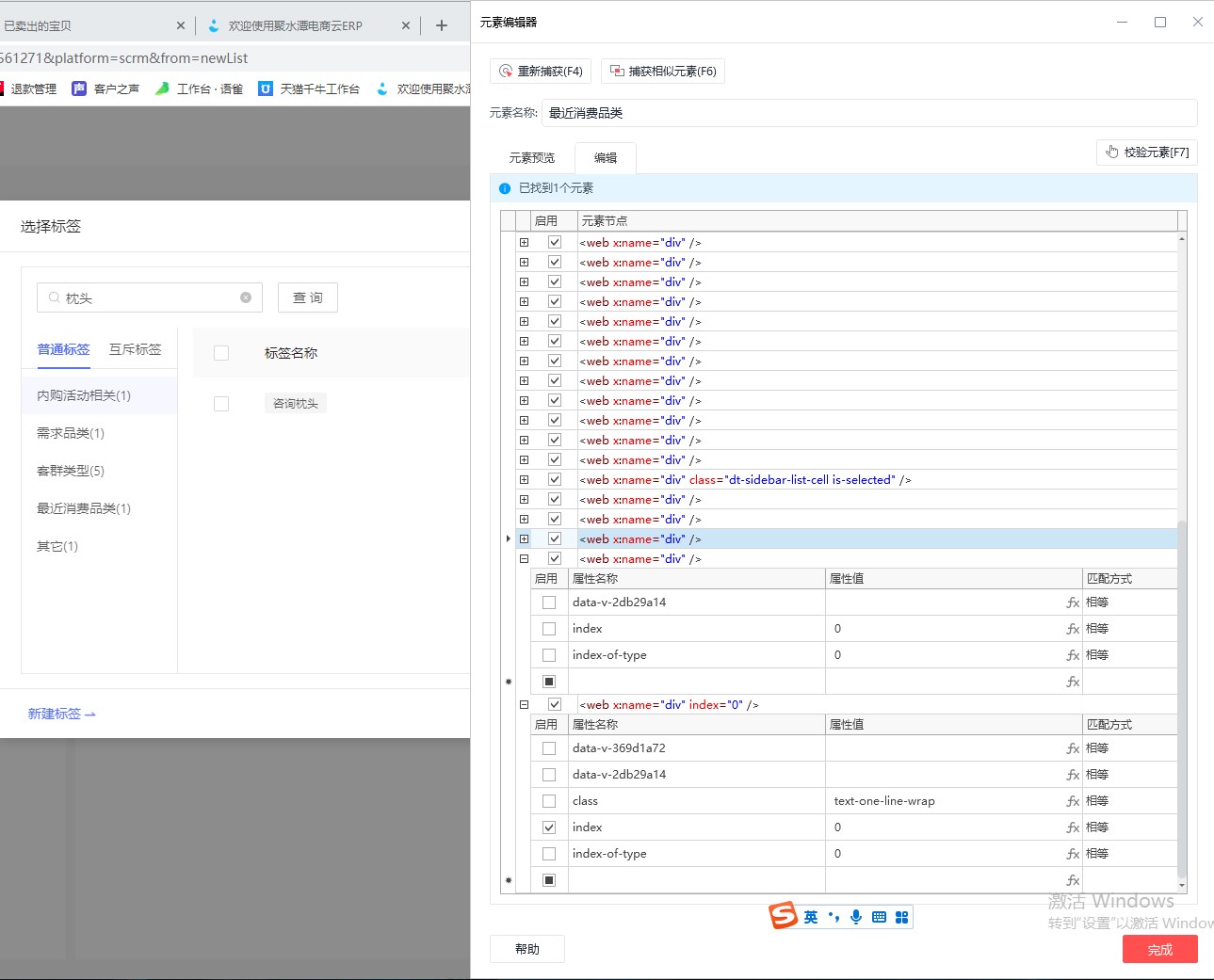Screen dimensions: 1214x980
Task: Toggle checkbox of highlighted div node row
Action: click(x=555, y=538)
